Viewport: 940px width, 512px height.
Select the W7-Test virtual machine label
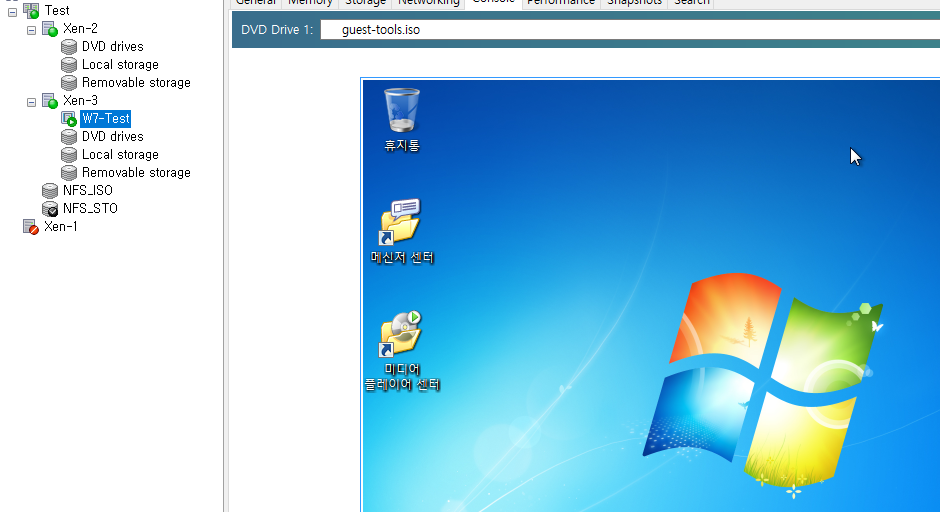click(106, 119)
